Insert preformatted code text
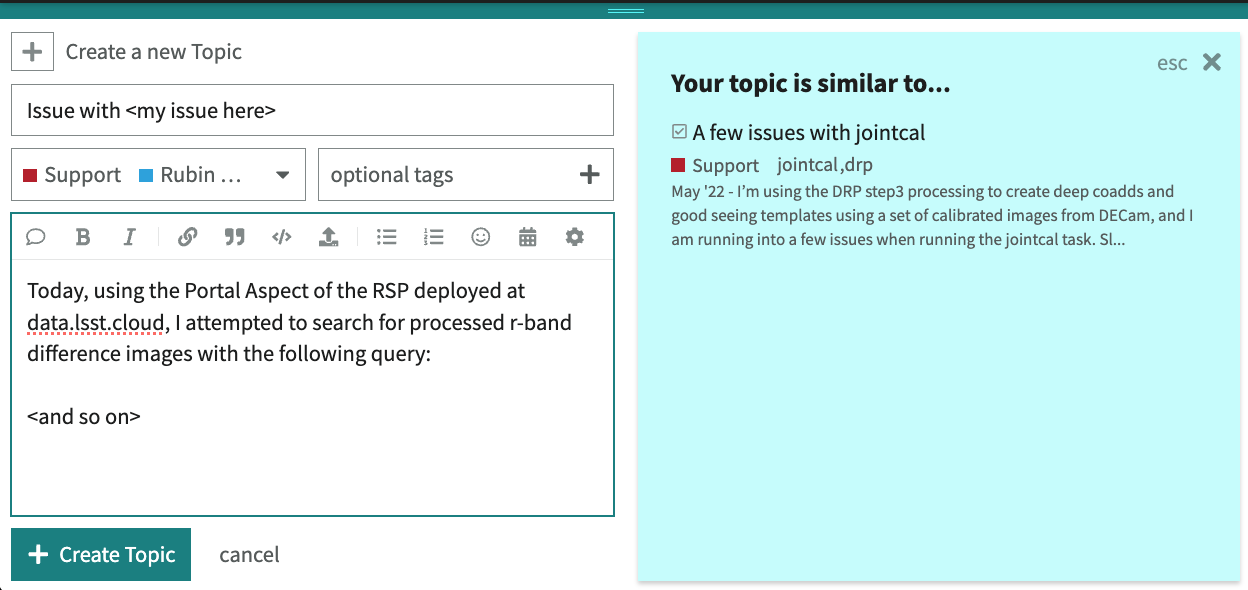This screenshot has height=590, width=1248. click(281, 237)
